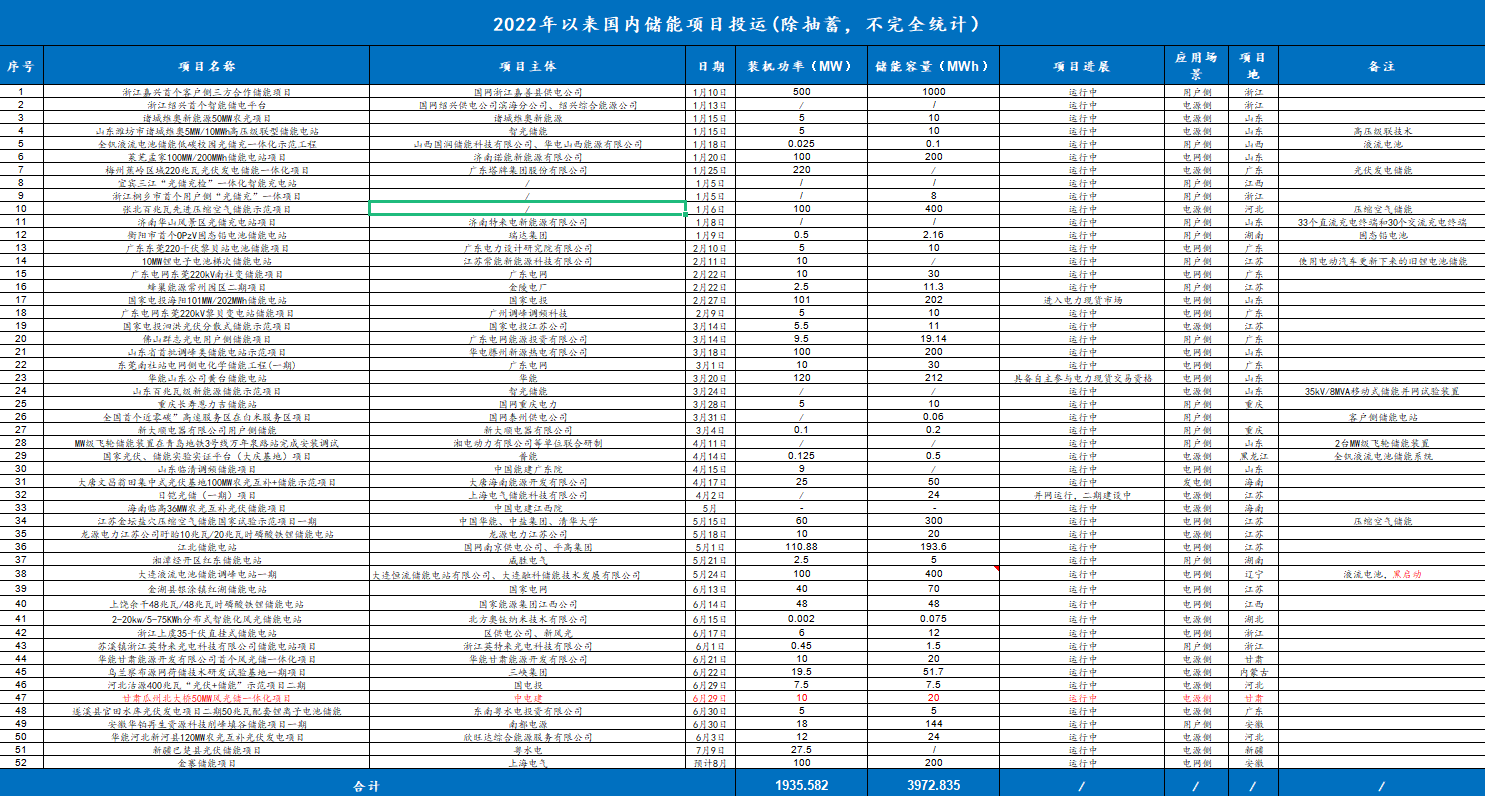This screenshot has width=1485, height=796.
Task: Select cell 重庆长寿恩力吉储能站
Action: pyautogui.click(x=206, y=404)
